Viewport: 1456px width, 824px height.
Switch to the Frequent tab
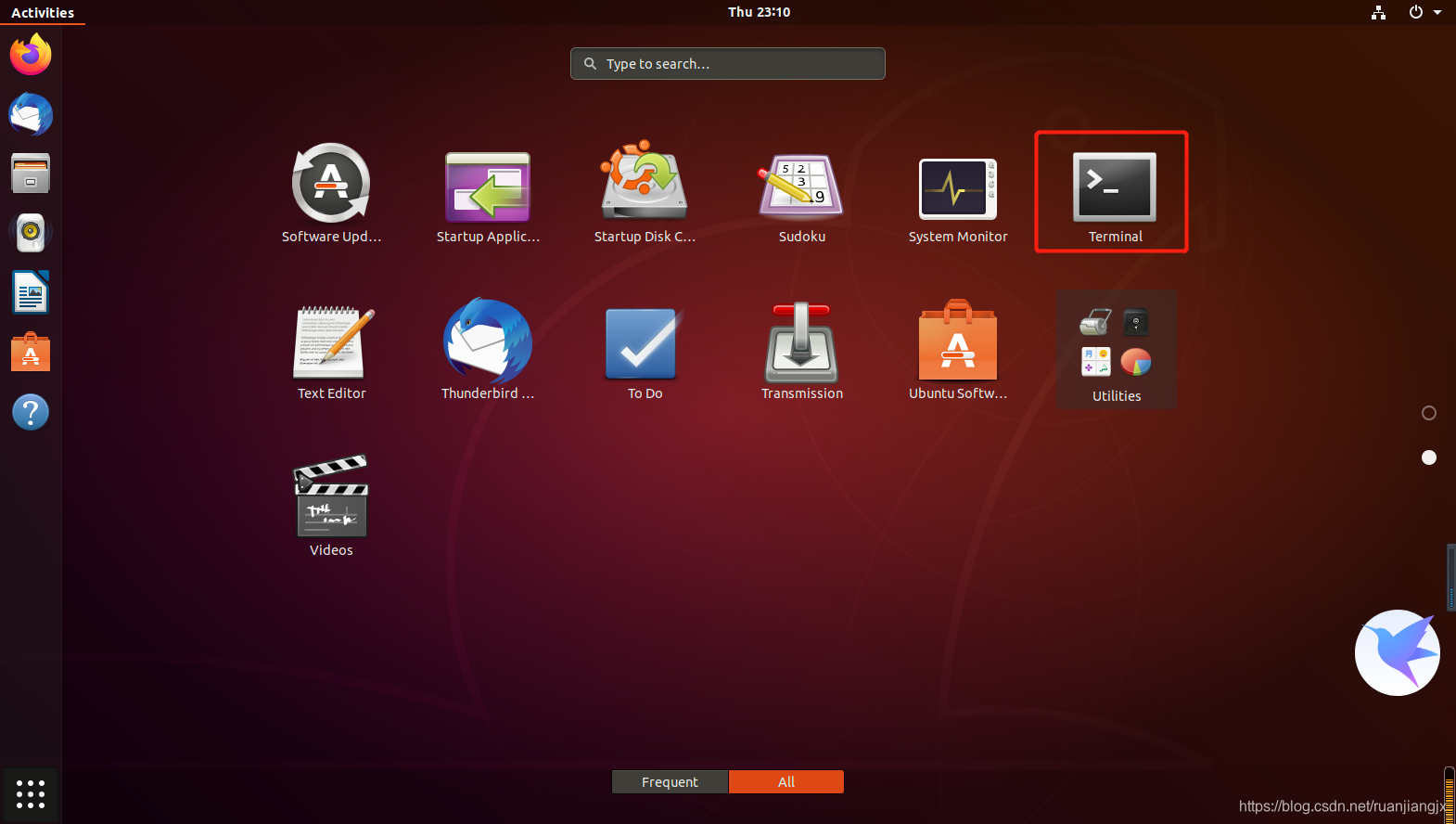[670, 782]
